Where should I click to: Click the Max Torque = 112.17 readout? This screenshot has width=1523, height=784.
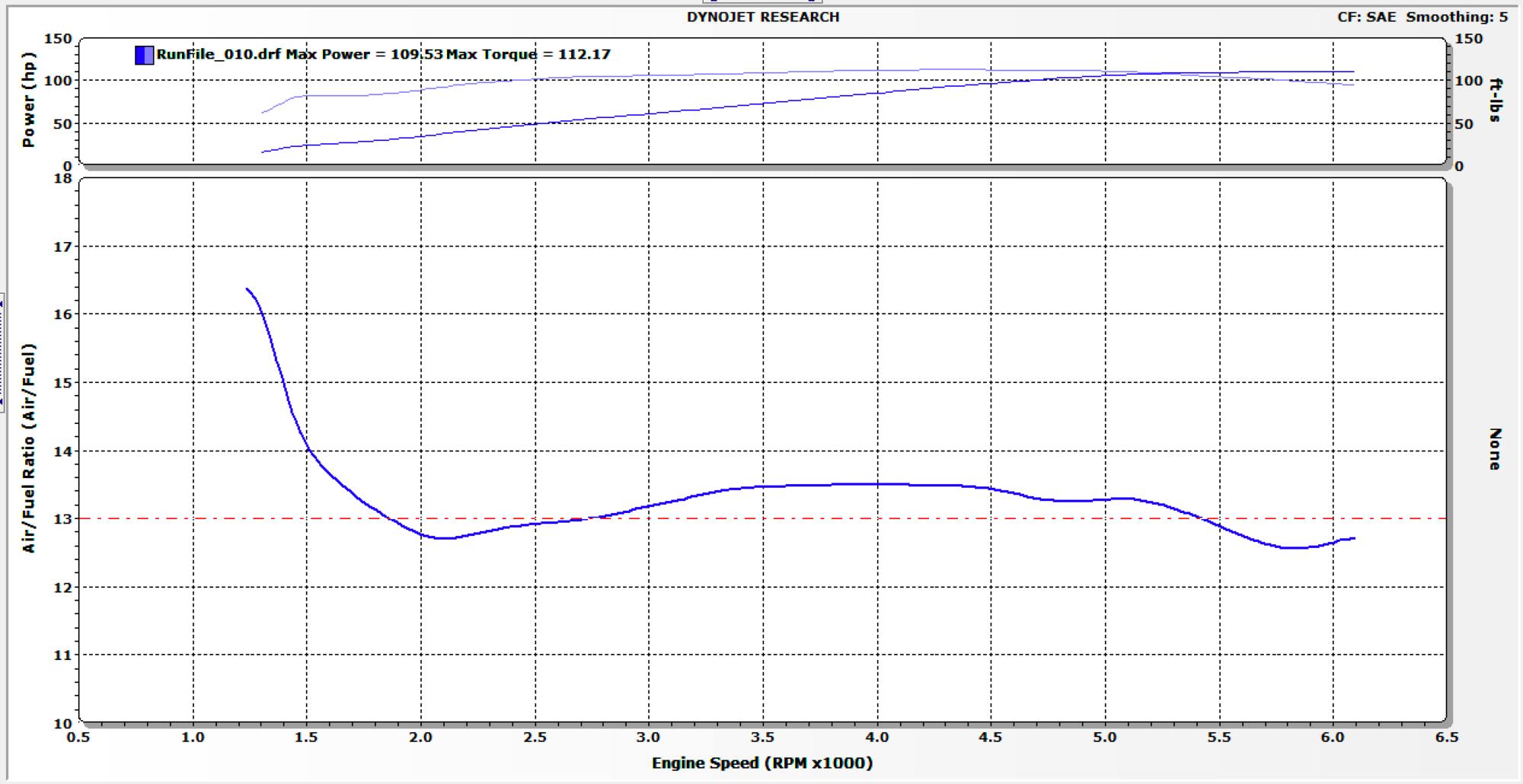528,55
